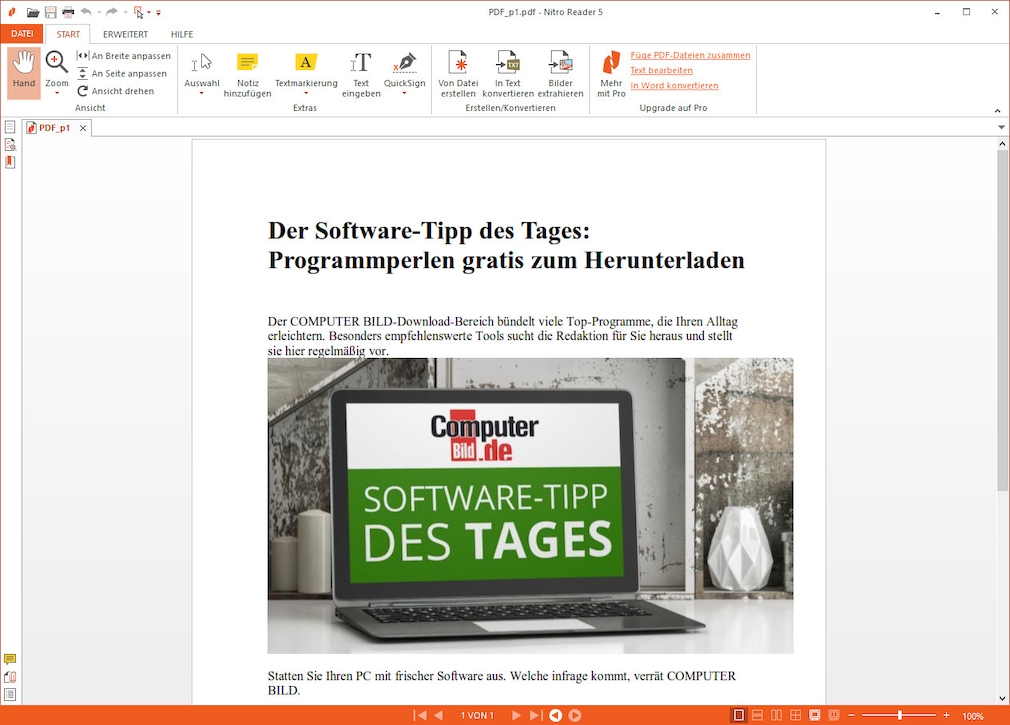The height and width of the screenshot is (725, 1010).
Task: Click Bilder extrahieren icon
Action: point(560,63)
